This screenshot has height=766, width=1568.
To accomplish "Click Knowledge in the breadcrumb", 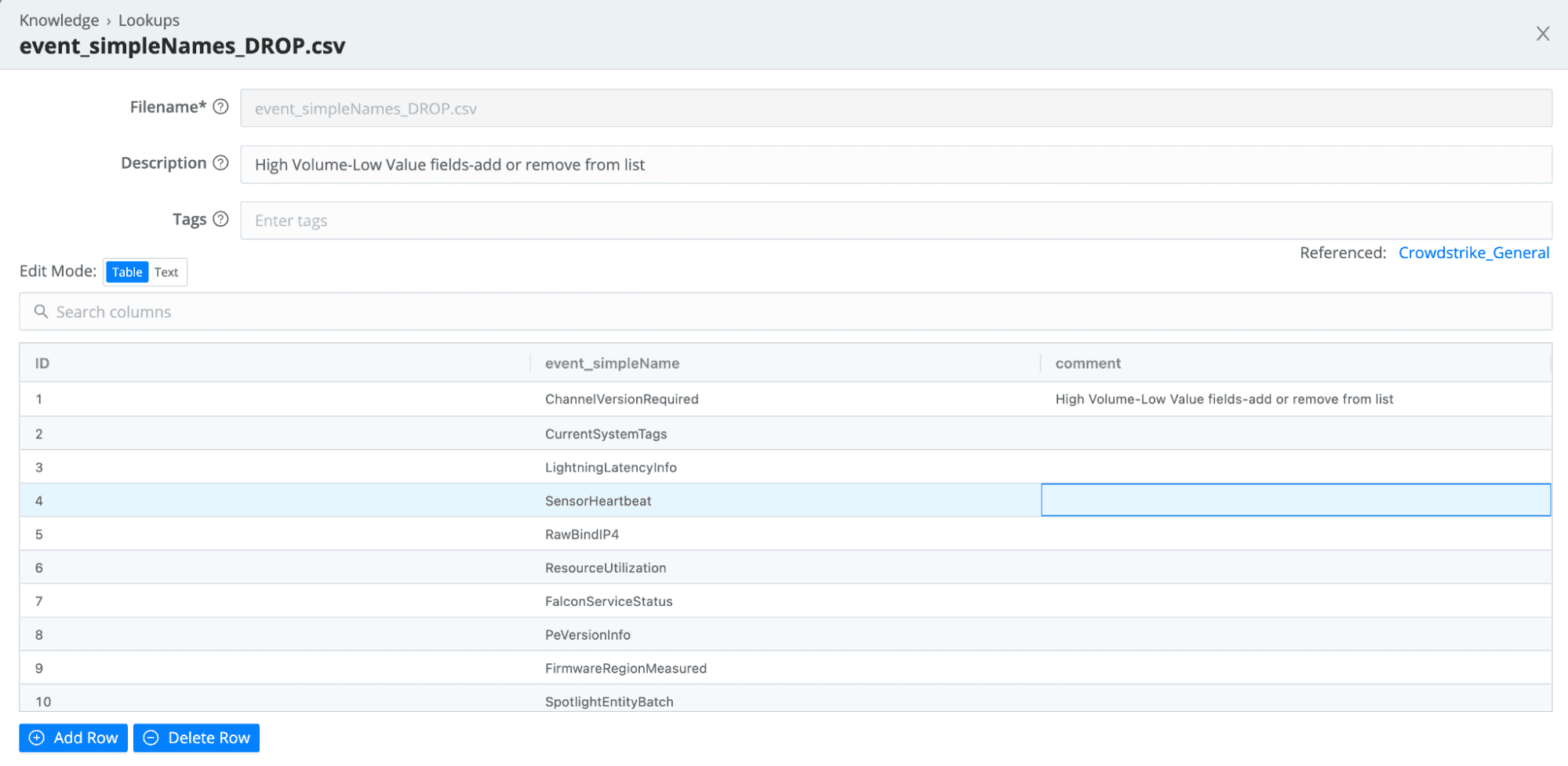I will click(x=59, y=20).
